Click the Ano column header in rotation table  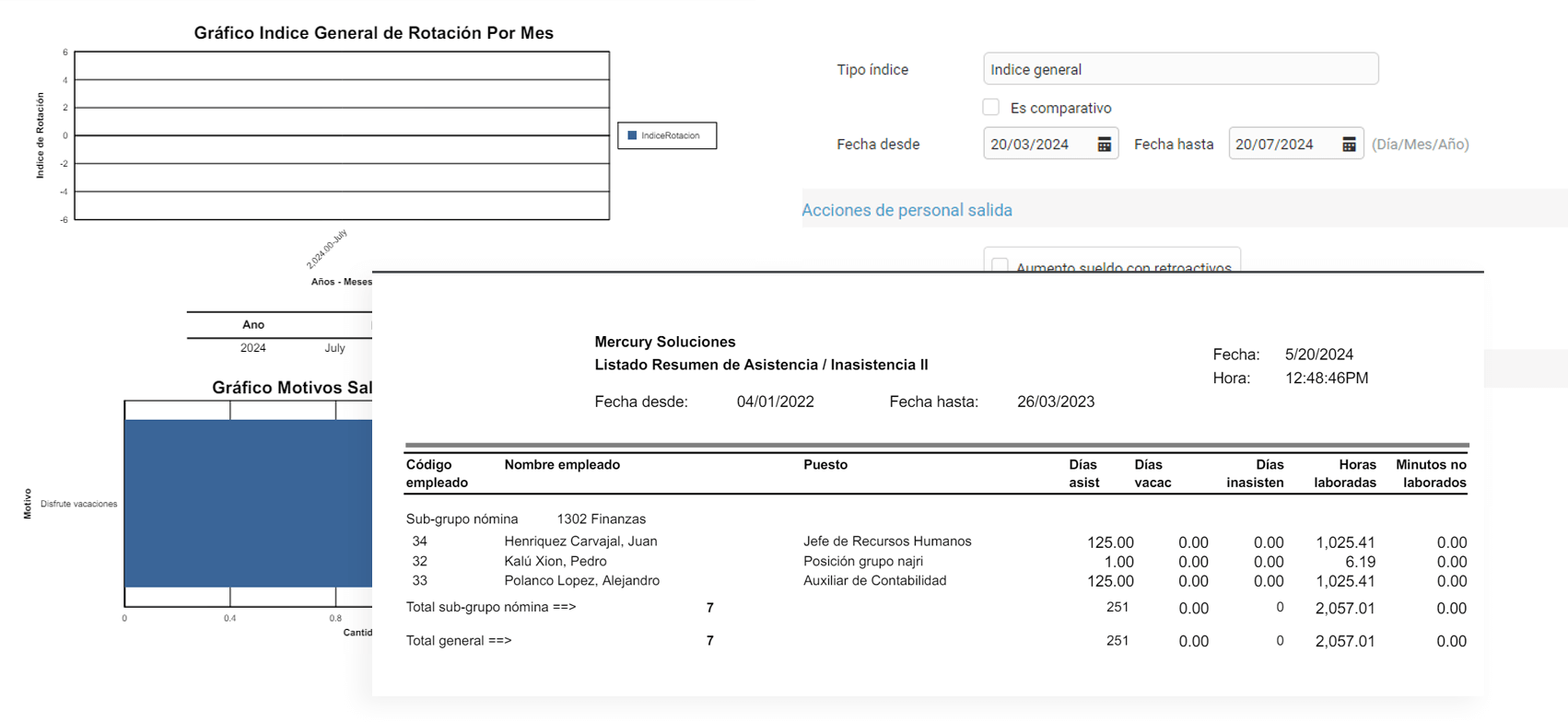tap(253, 324)
